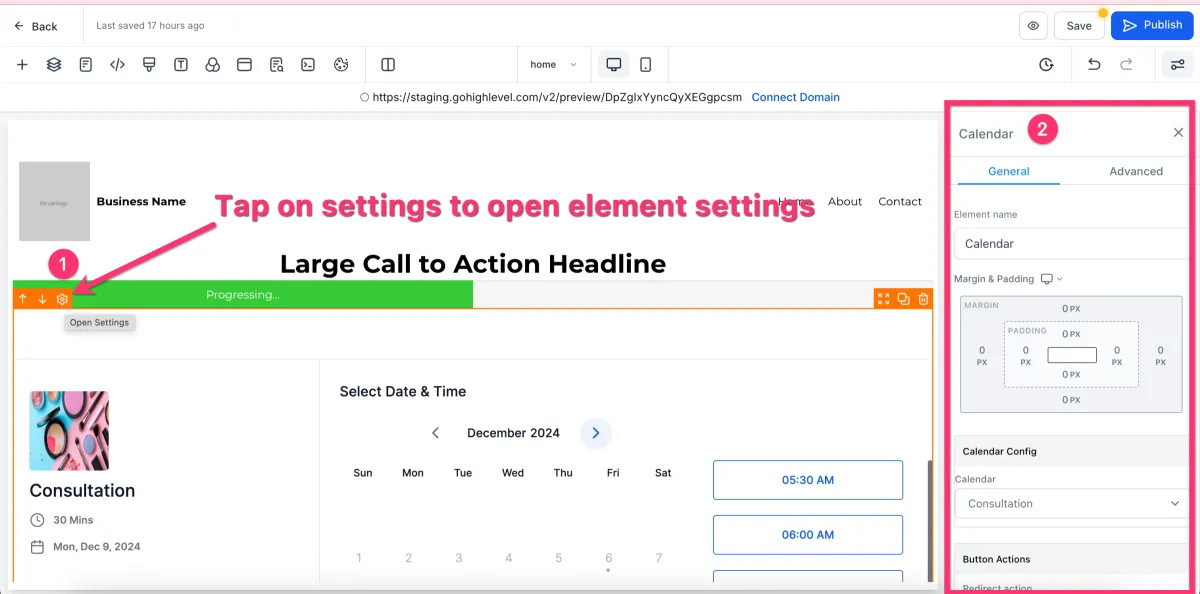Open the custom code brackets icon
The height and width of the screenshot is (594, 1200).
(117, 65)
